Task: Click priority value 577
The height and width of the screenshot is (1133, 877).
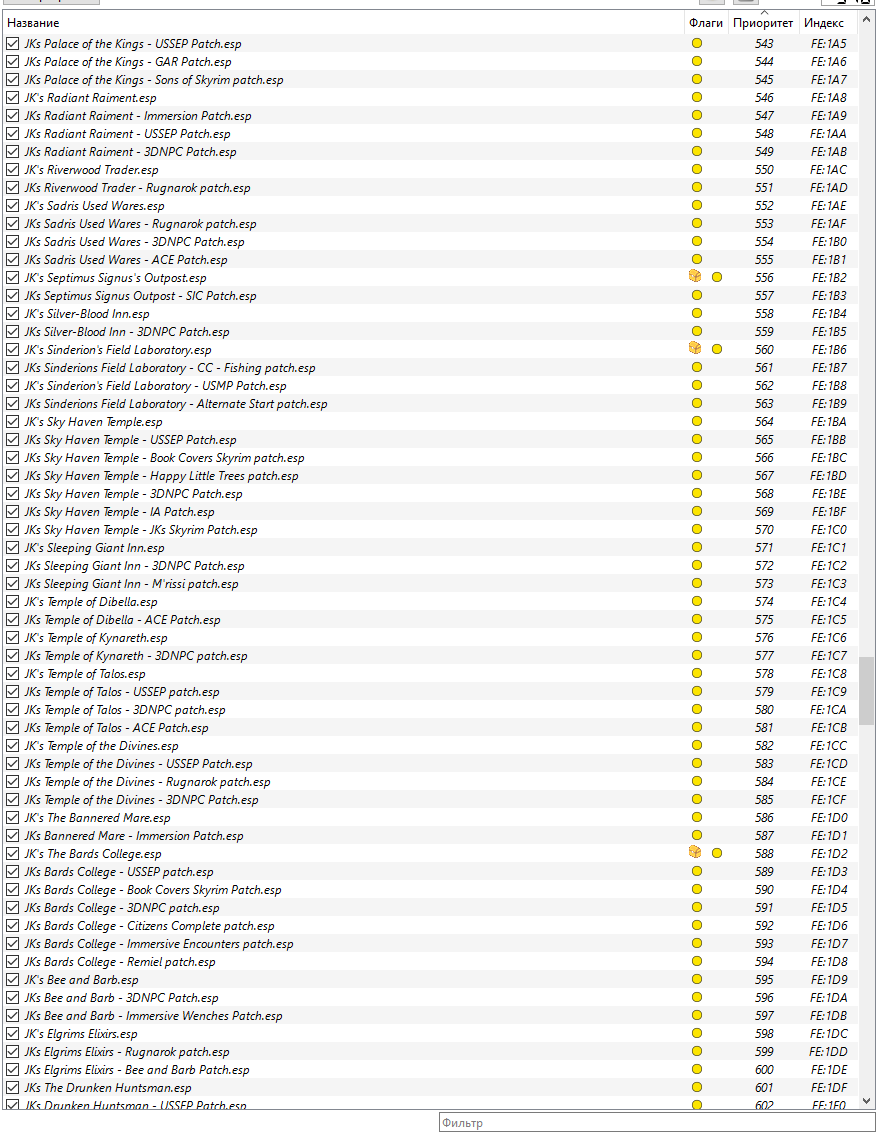Action: click(x=764, y=655)
